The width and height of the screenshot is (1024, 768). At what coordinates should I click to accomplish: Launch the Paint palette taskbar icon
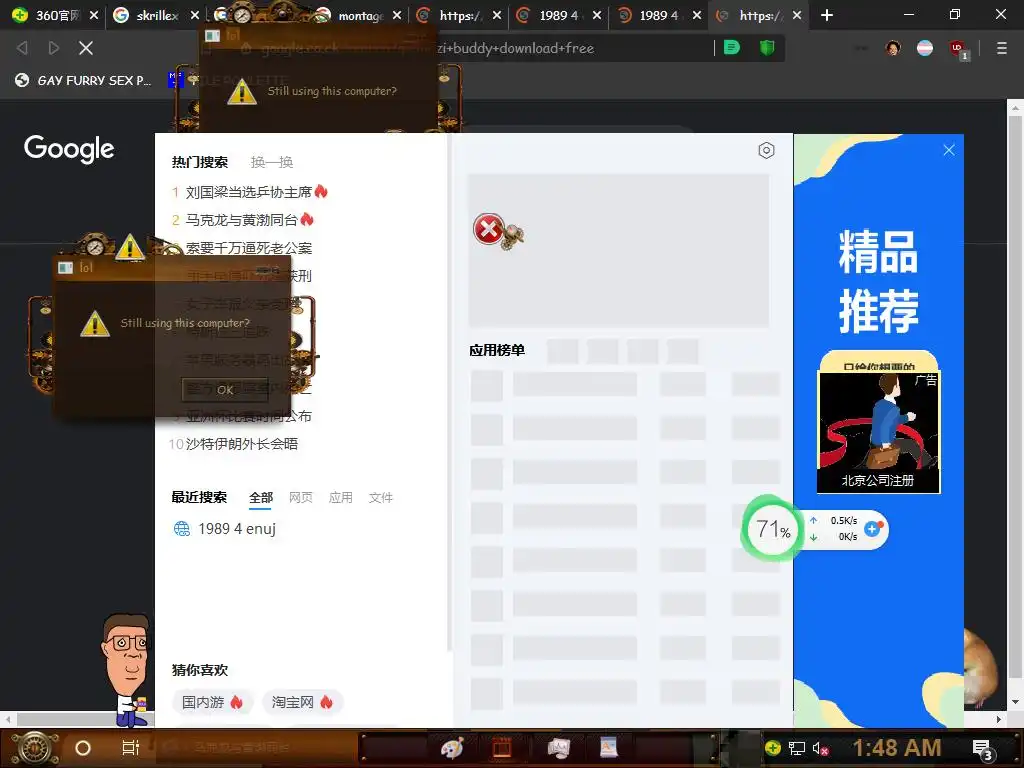pos(452,748)
